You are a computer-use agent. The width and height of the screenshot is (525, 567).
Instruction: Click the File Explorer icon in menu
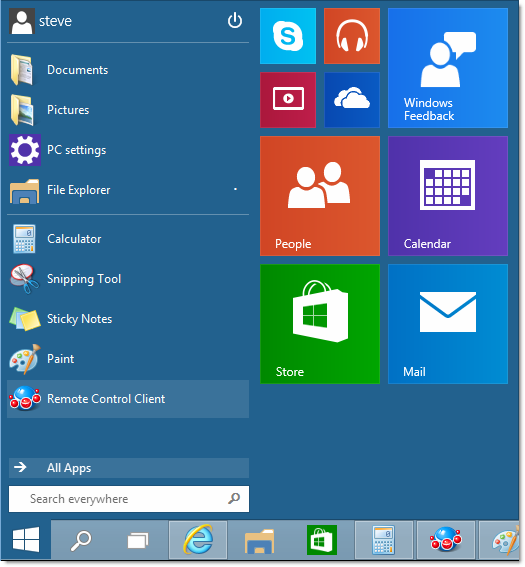pyautogui.click(x=24, y=191)
